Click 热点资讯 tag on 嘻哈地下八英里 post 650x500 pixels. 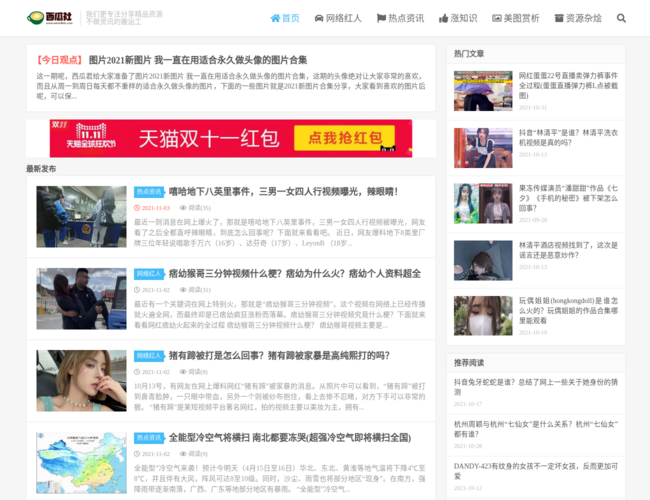click(149, 192)
